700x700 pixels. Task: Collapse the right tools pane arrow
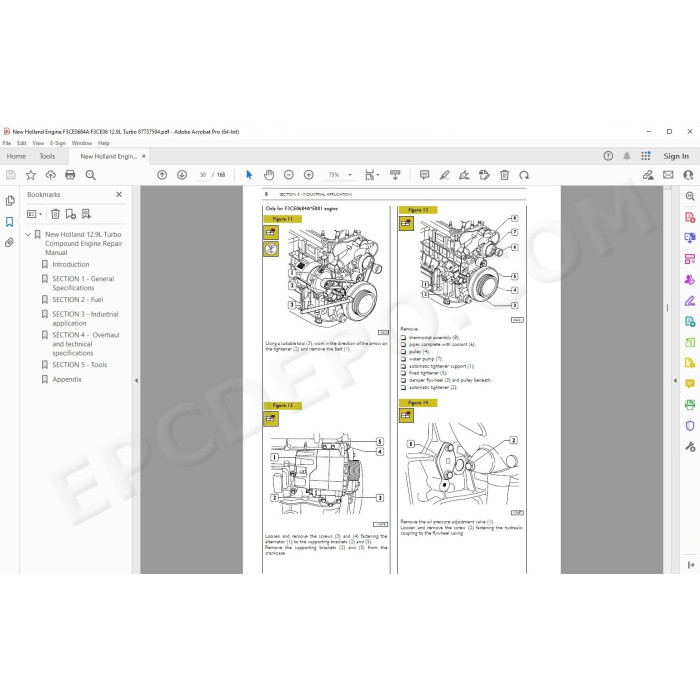coord(675,381)
